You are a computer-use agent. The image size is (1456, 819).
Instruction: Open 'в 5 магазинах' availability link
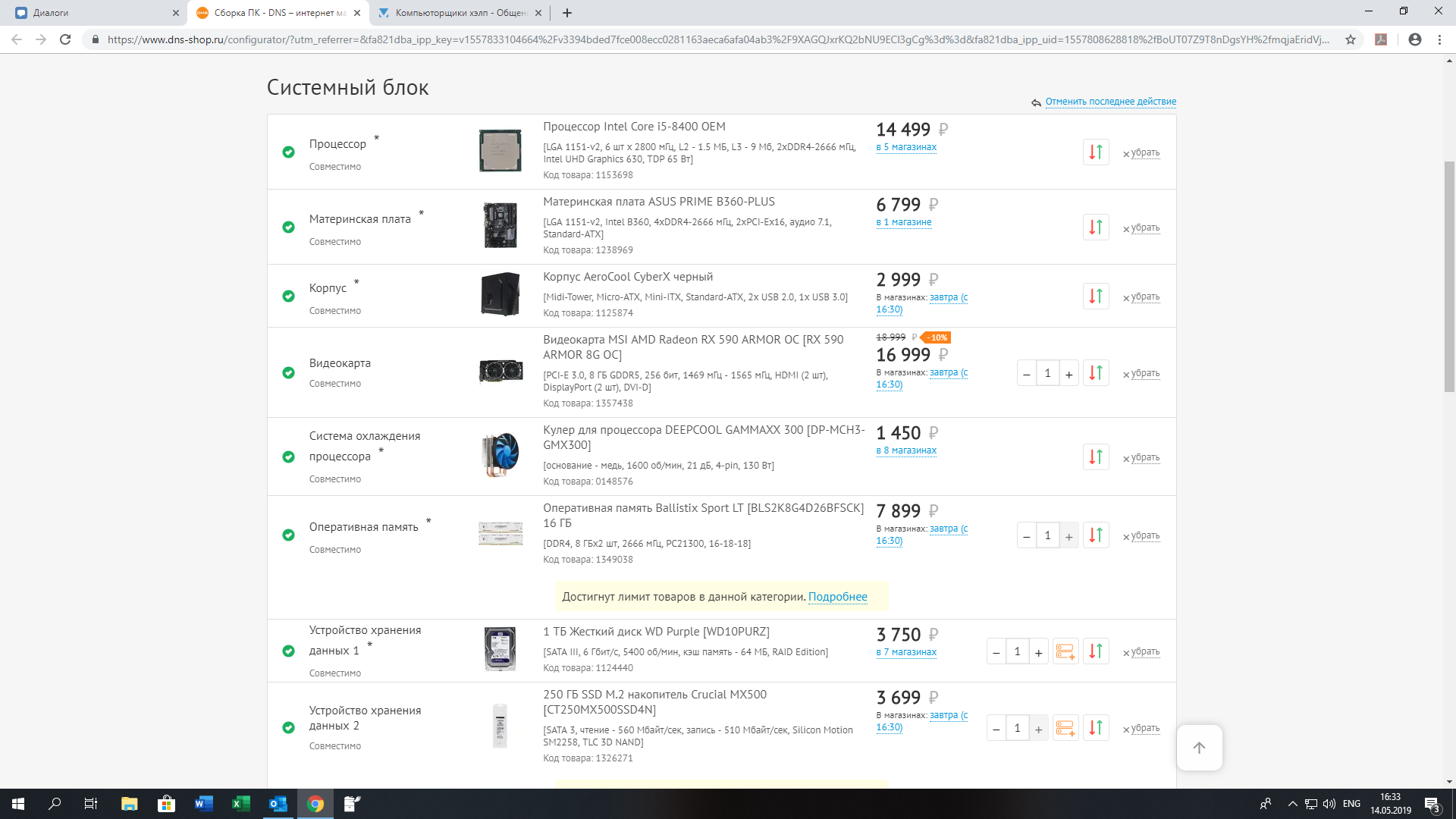[906, 147]
